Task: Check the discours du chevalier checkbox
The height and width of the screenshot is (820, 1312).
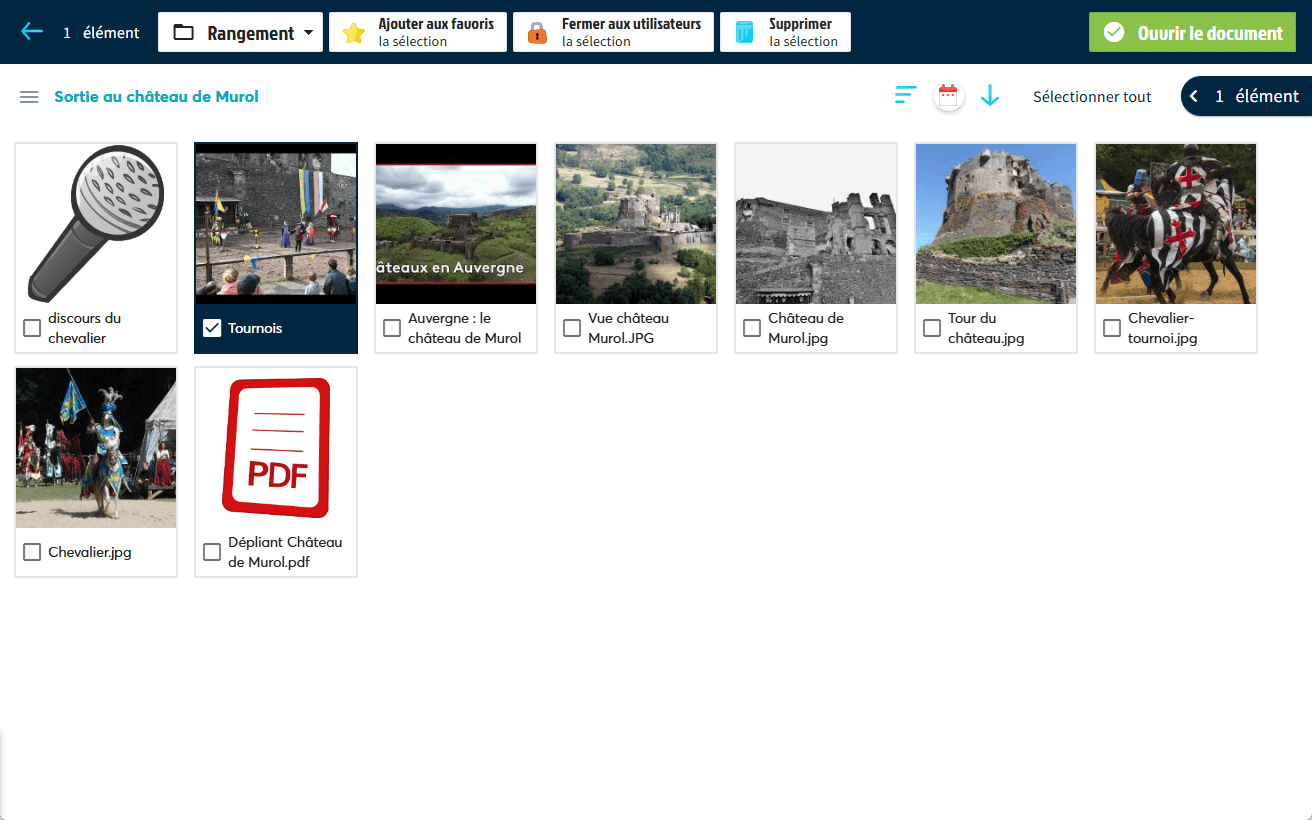Action: pyautogui.click(x=32, y=328)
